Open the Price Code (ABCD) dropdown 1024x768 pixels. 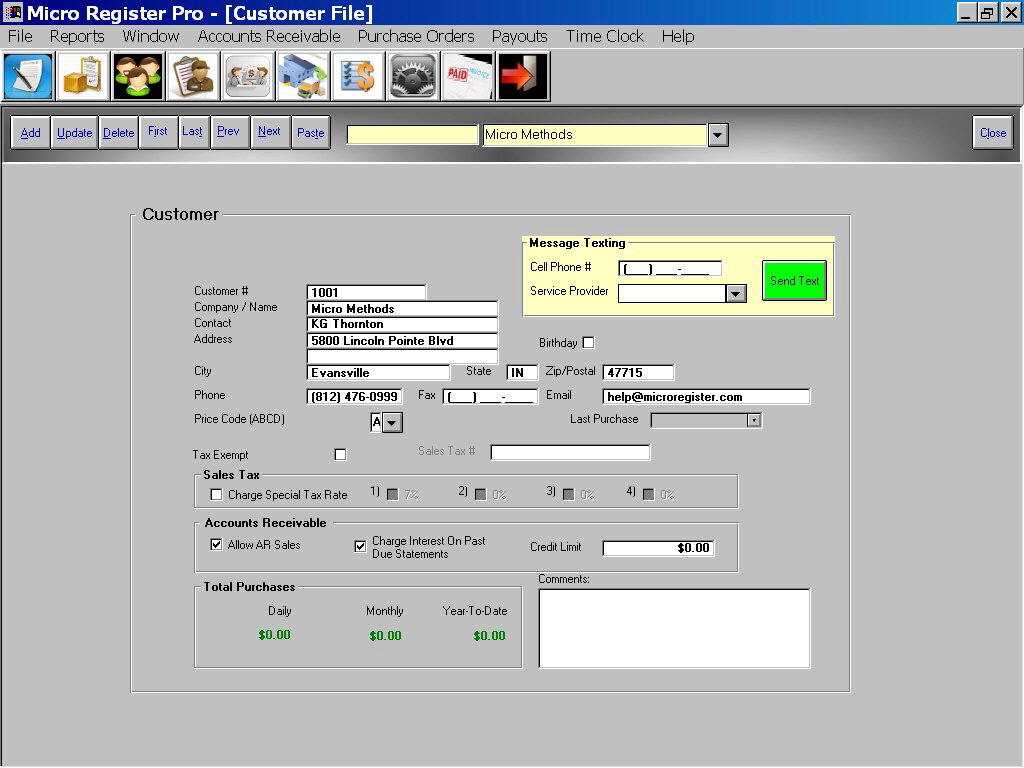tap(392, 423)
